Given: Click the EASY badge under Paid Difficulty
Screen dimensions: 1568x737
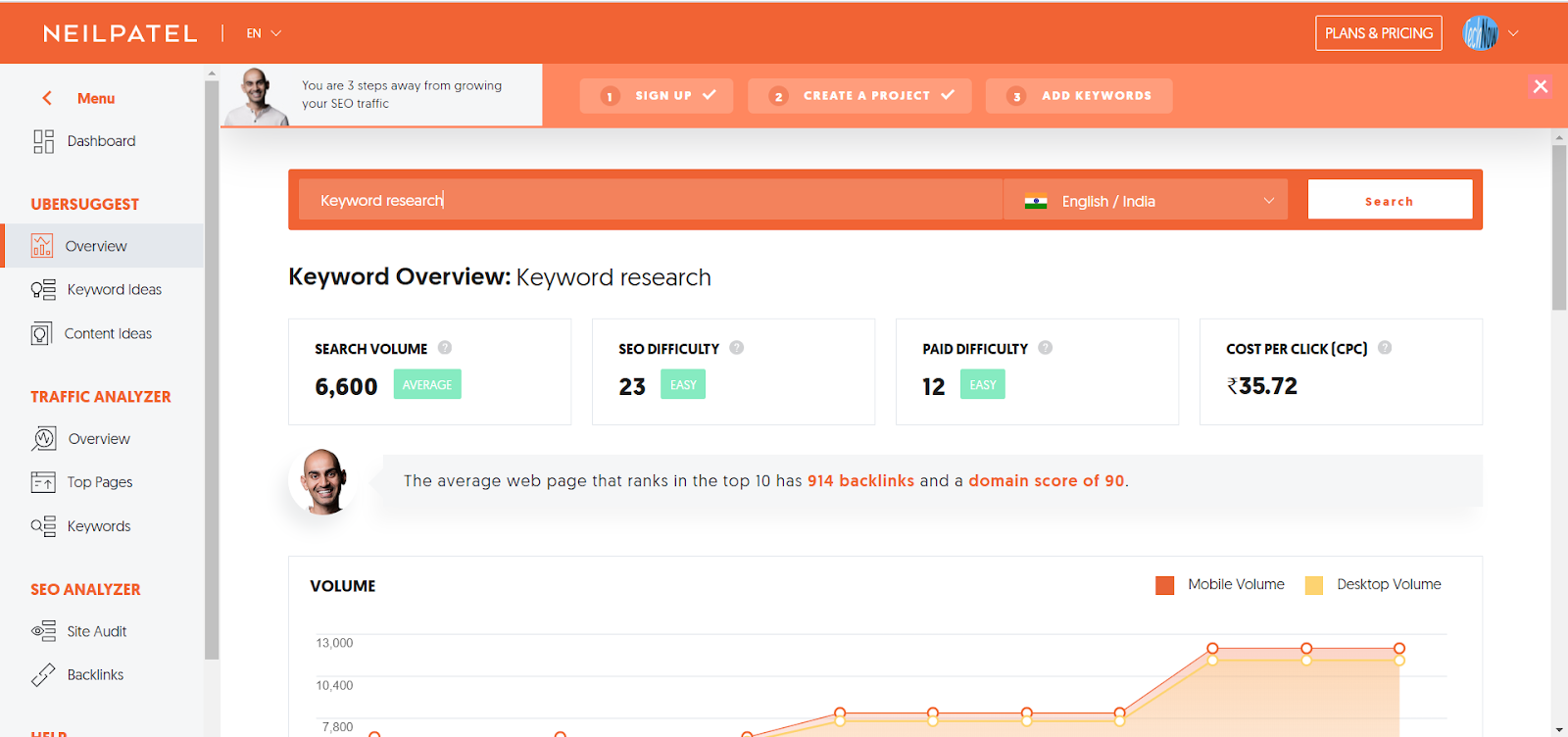Looking at the screenshot, I should (x=983, y=384).
